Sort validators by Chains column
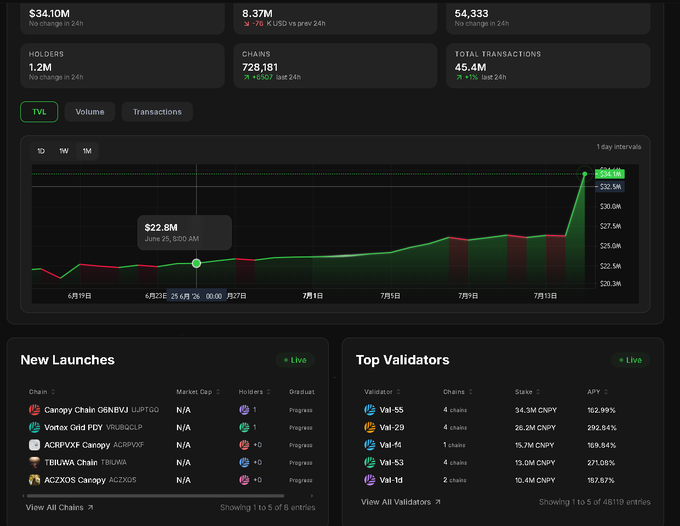The height and width of the screenshot is (526, 680). [x=458, y=392]
